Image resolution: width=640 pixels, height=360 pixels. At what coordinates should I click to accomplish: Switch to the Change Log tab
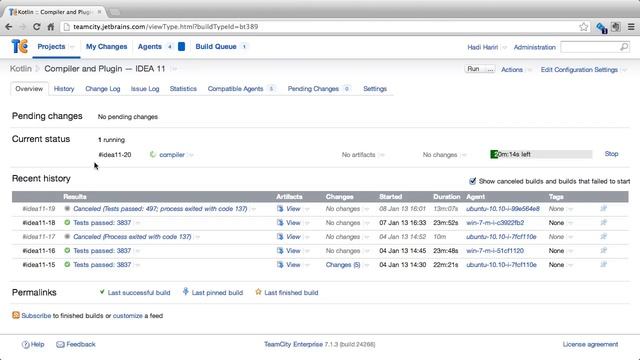(102, 89)
